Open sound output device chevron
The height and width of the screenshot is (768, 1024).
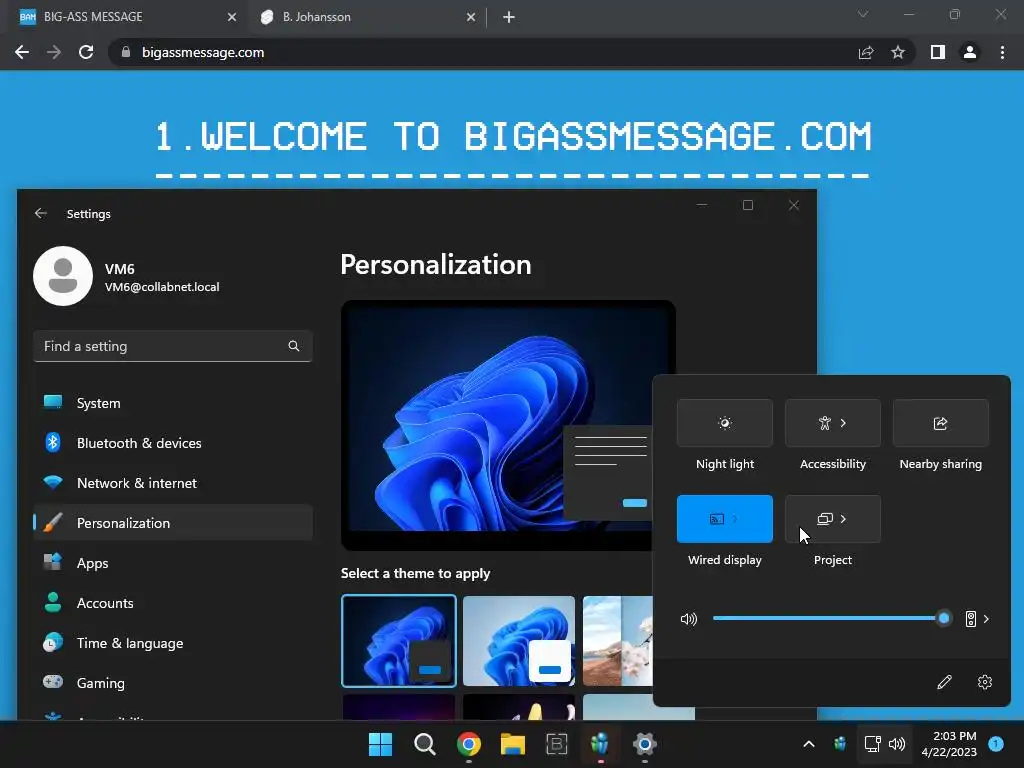pos(986,618)
